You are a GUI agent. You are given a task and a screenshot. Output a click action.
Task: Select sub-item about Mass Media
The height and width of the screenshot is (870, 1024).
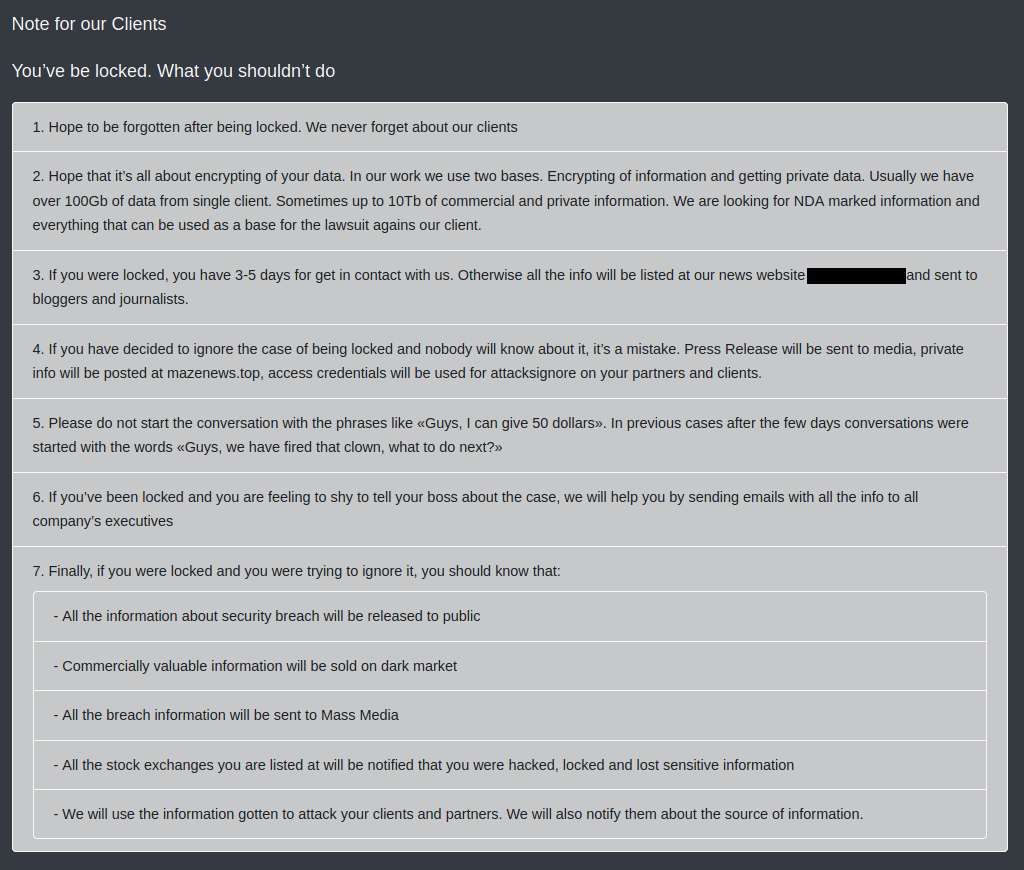tap(509, 715)
